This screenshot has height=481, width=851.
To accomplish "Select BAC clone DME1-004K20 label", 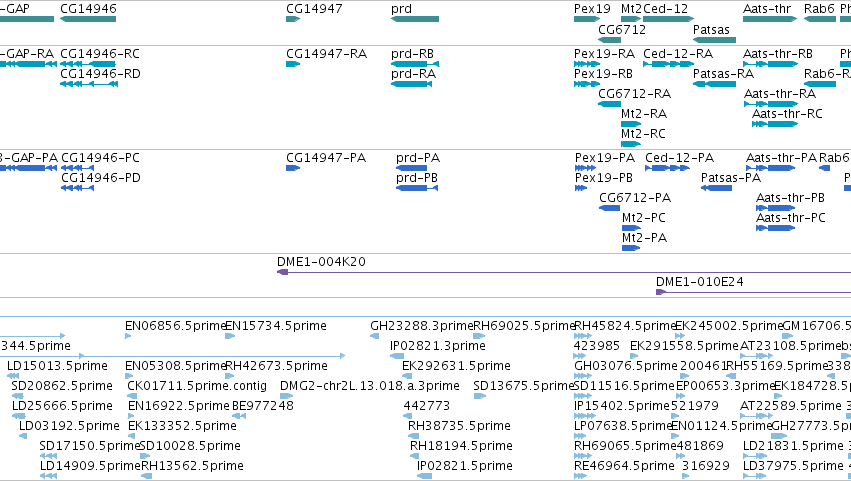I will tap(321, 262).
